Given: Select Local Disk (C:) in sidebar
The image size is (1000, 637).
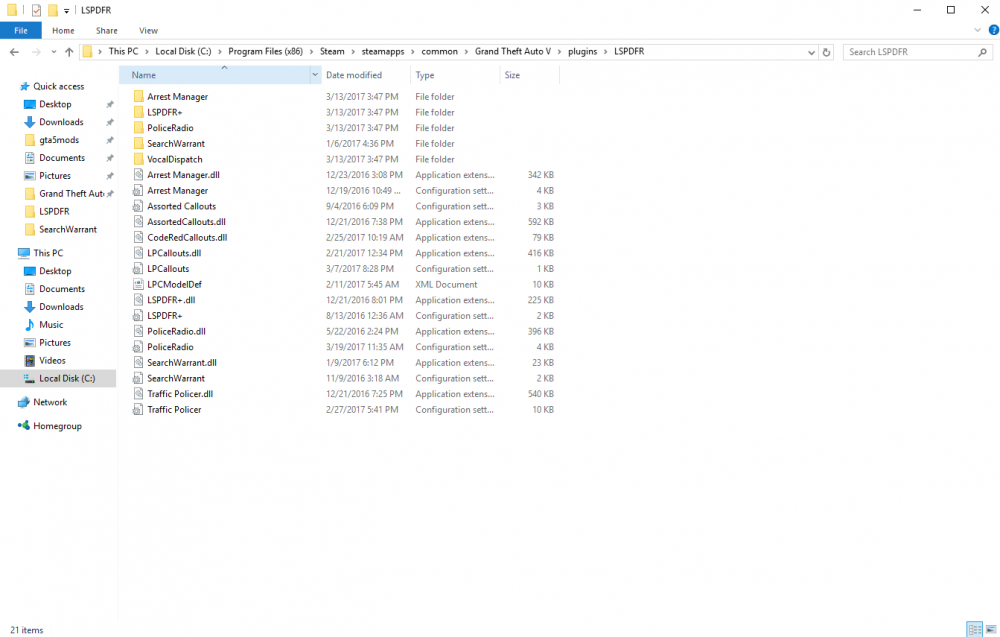Looking at the screenshot, I should 67,378.
